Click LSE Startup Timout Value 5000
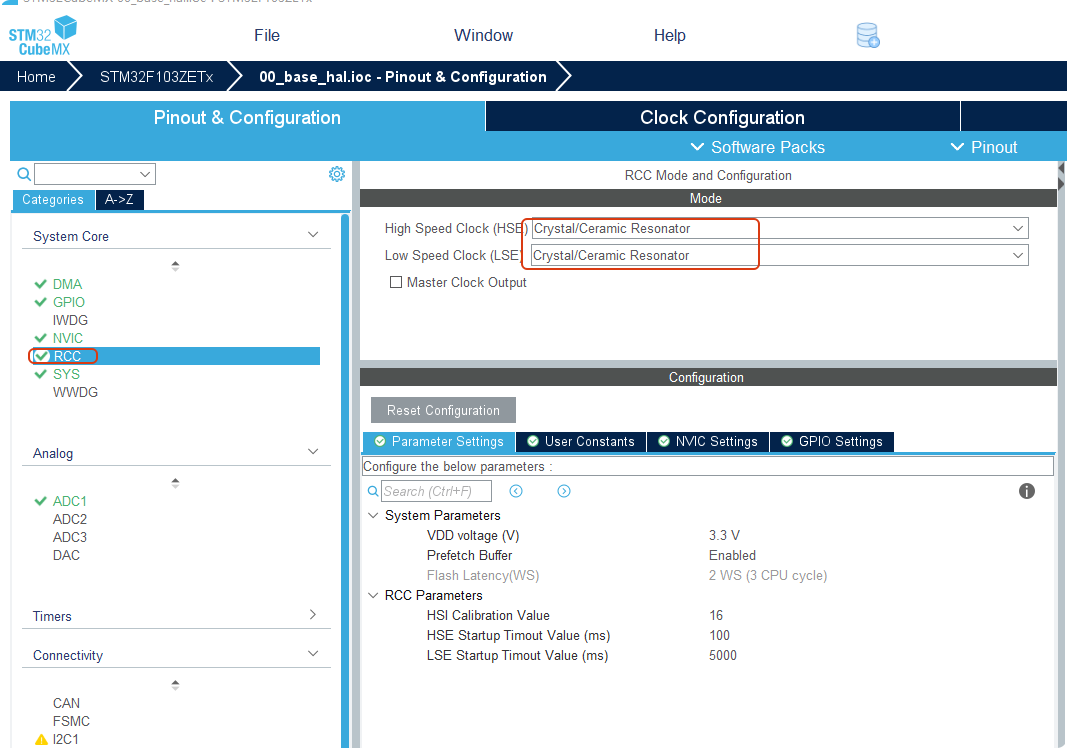The image size is (1067, 748). [723, 655]
